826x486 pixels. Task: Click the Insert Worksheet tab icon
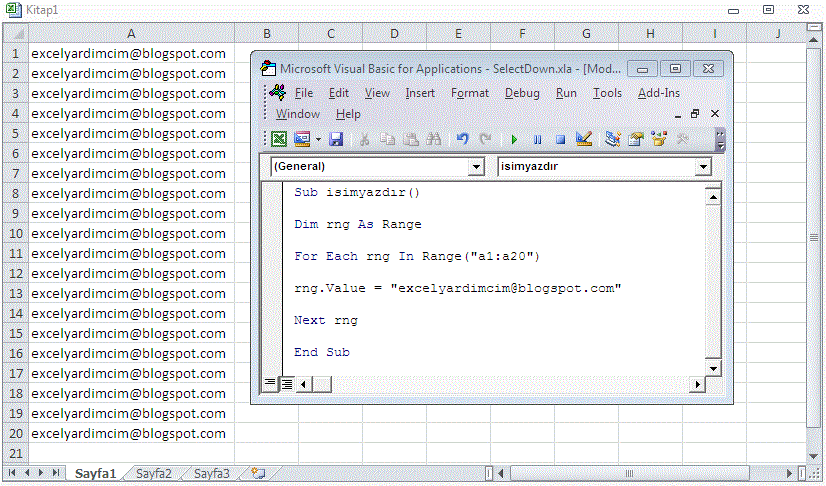(x=258, y=473)
